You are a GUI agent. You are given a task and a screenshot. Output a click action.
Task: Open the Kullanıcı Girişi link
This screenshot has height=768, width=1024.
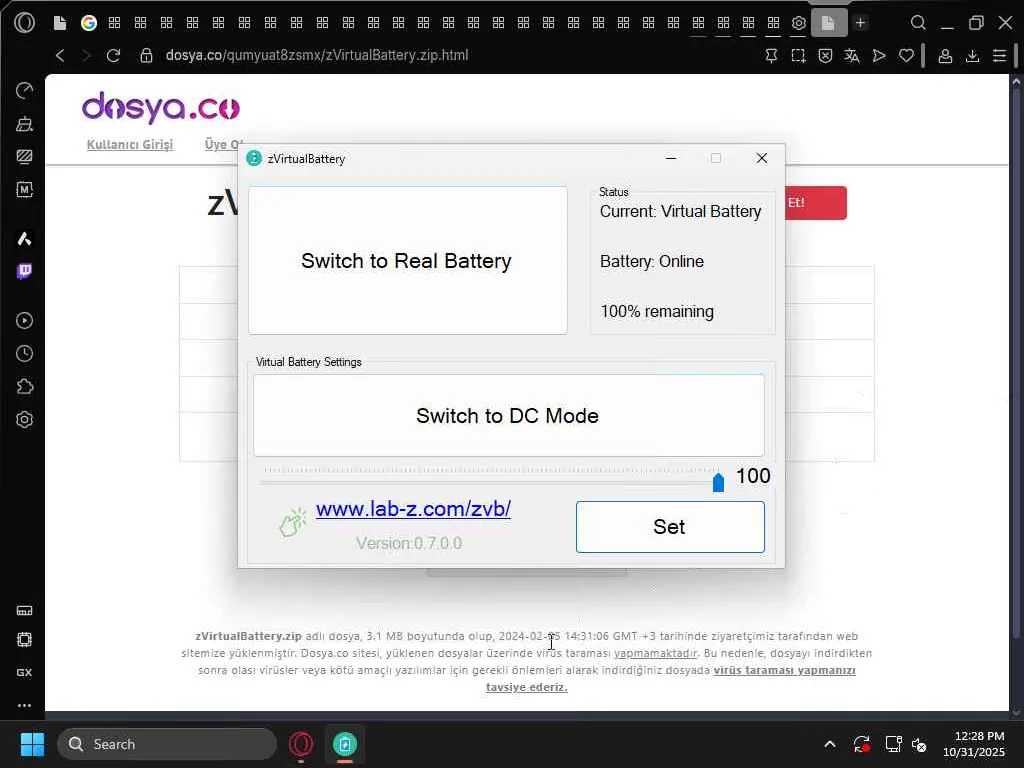tap(130, 144)
